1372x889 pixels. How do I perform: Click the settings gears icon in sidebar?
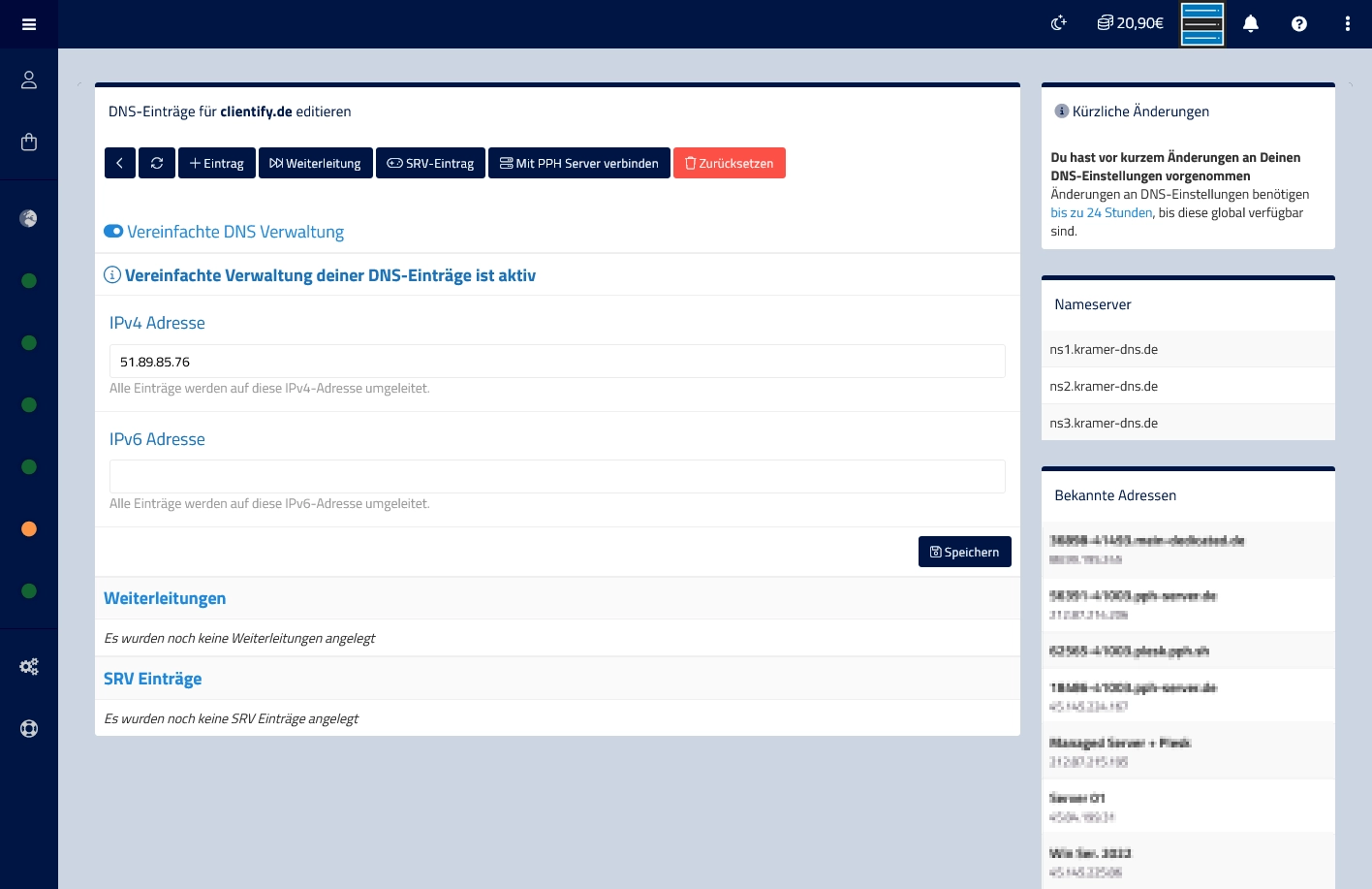(29, 667)
